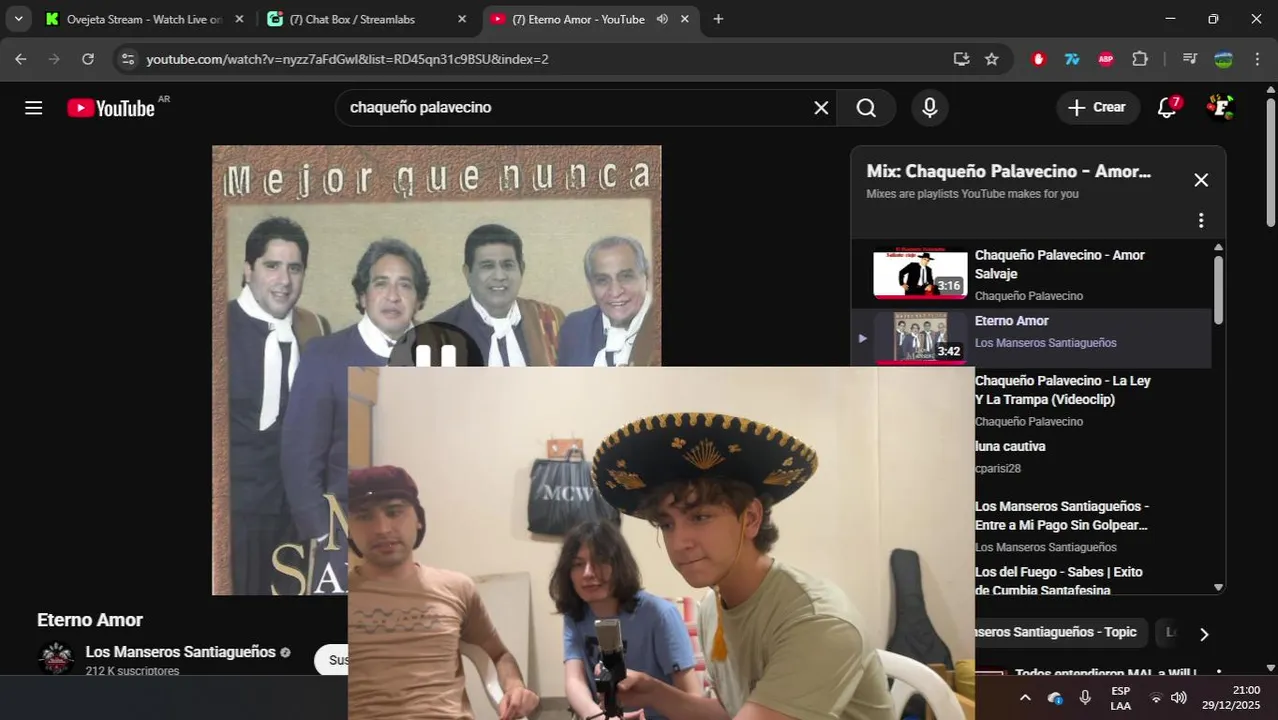Viewport: 1278px width, 720px height.
Task: Play La Ley Y La Trampa (Videoclip) entry
Action: click(x=1063, y=390)
